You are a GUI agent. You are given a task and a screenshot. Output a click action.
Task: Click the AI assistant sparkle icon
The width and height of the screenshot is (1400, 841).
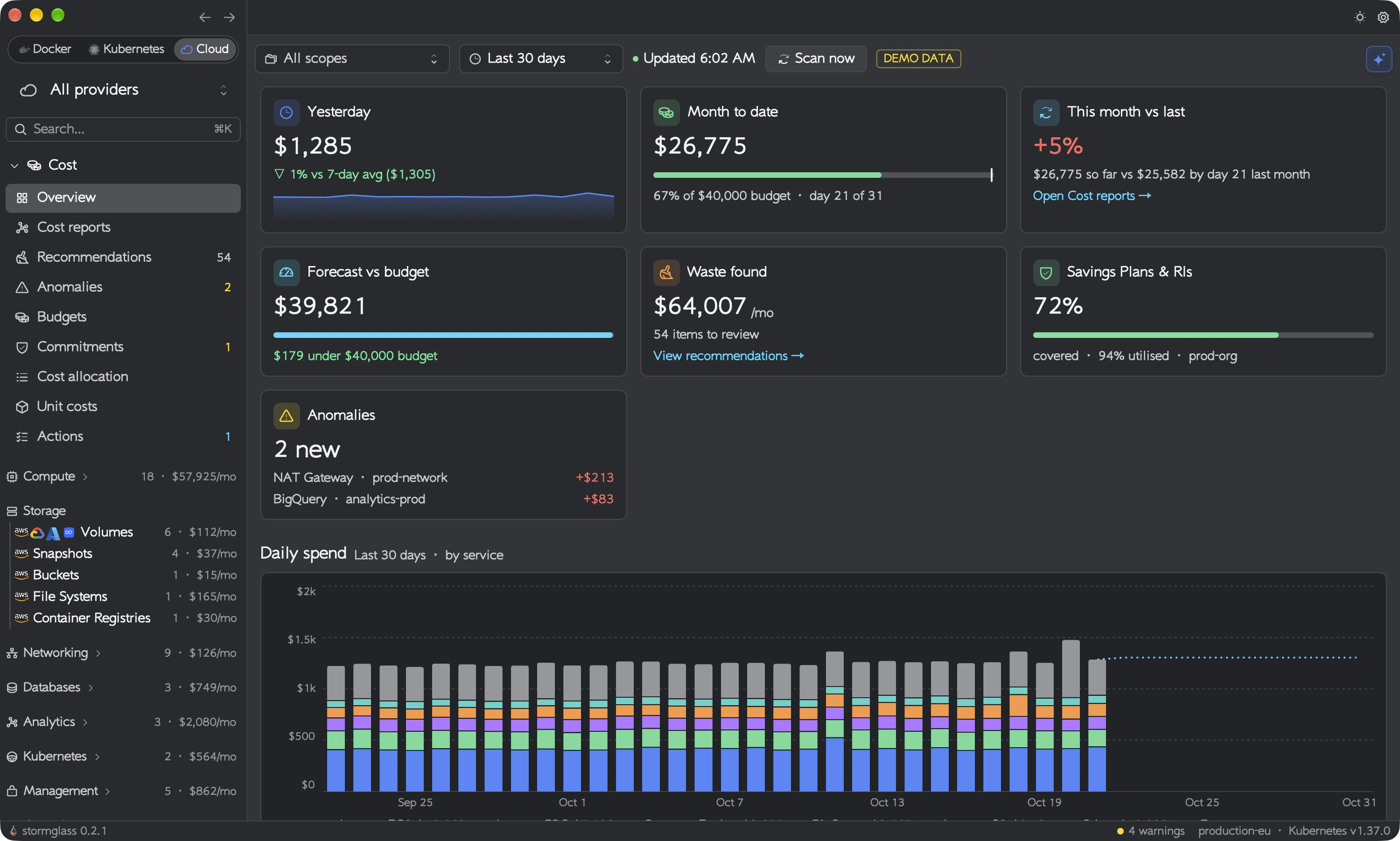1379,59
